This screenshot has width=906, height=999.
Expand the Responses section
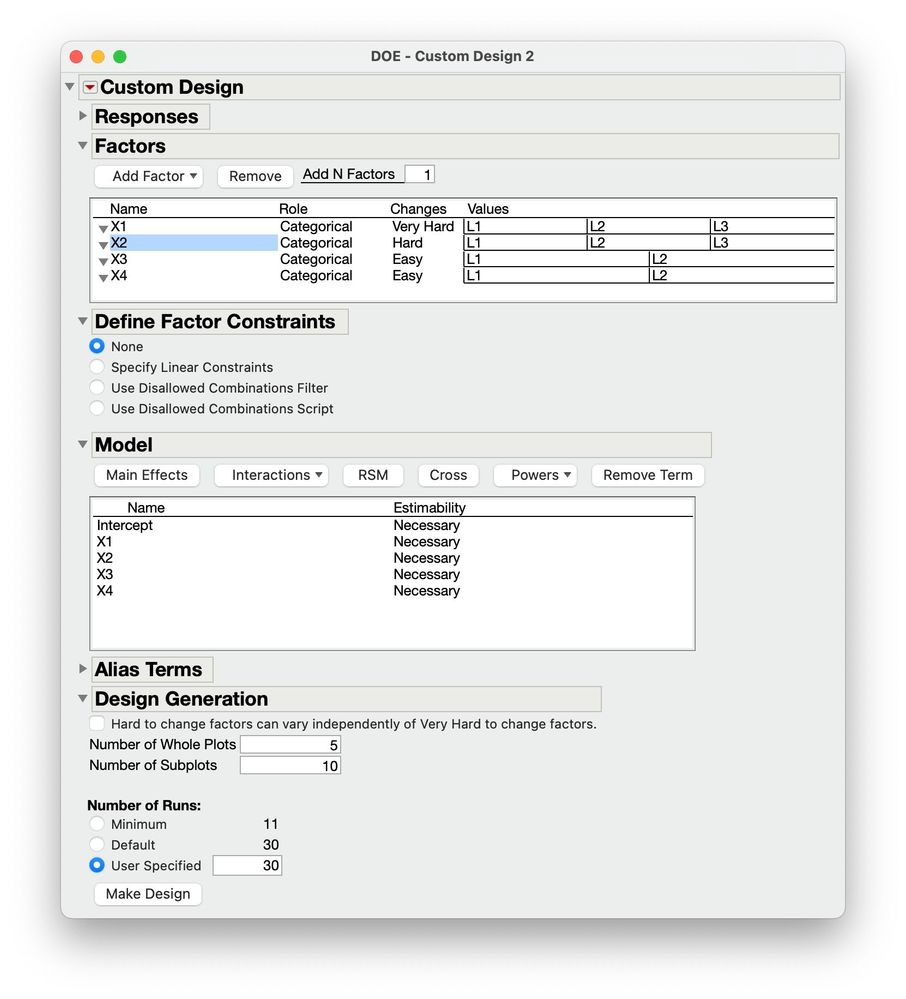coord(82,116)
